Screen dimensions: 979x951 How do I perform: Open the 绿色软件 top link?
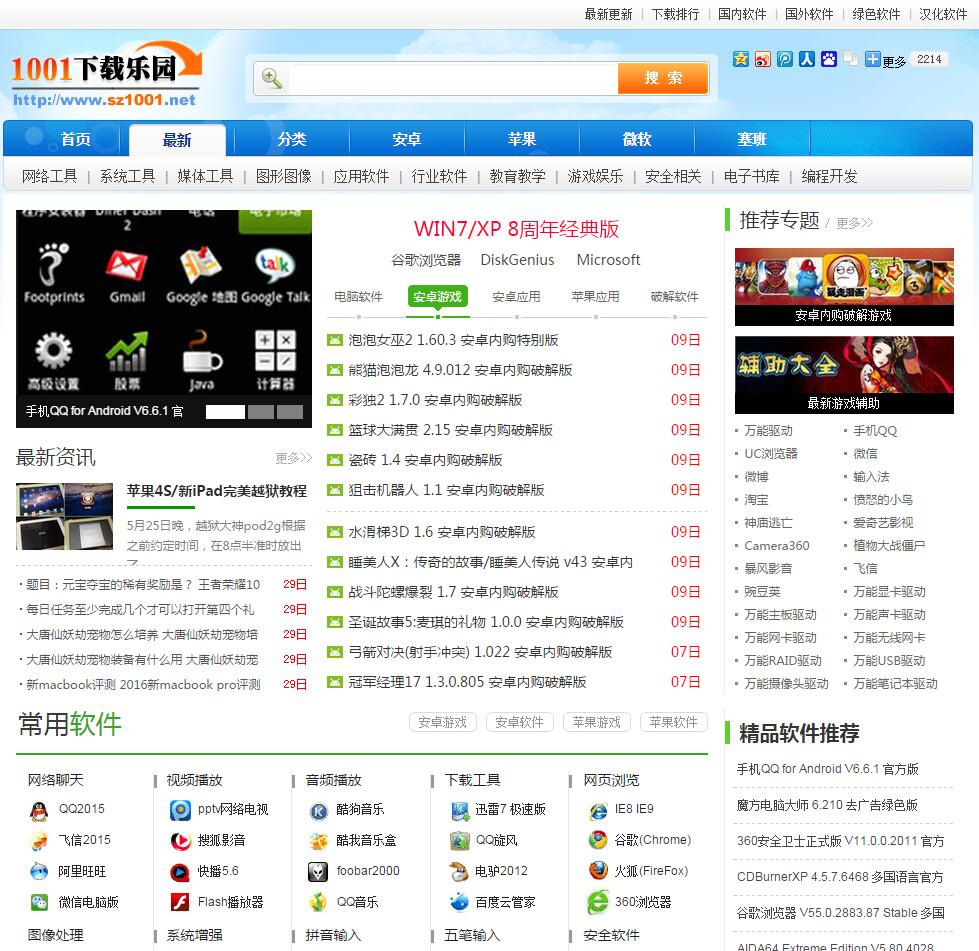coord(876,14)
